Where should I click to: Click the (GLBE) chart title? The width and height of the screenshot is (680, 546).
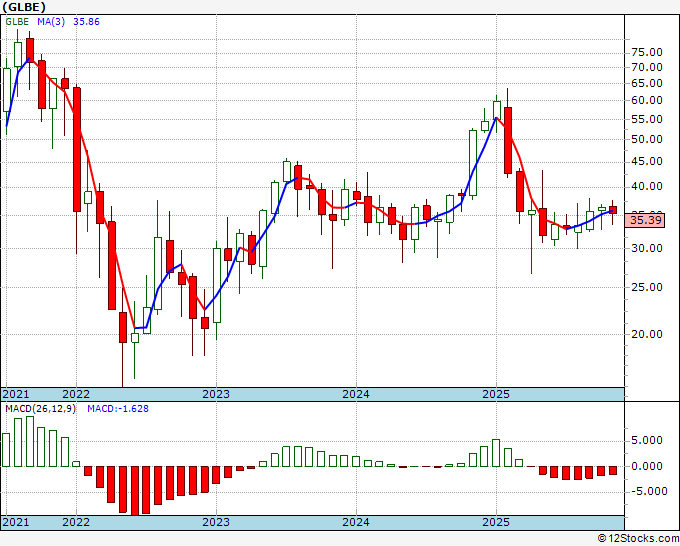pyautogui.click(x=24, y=7)
